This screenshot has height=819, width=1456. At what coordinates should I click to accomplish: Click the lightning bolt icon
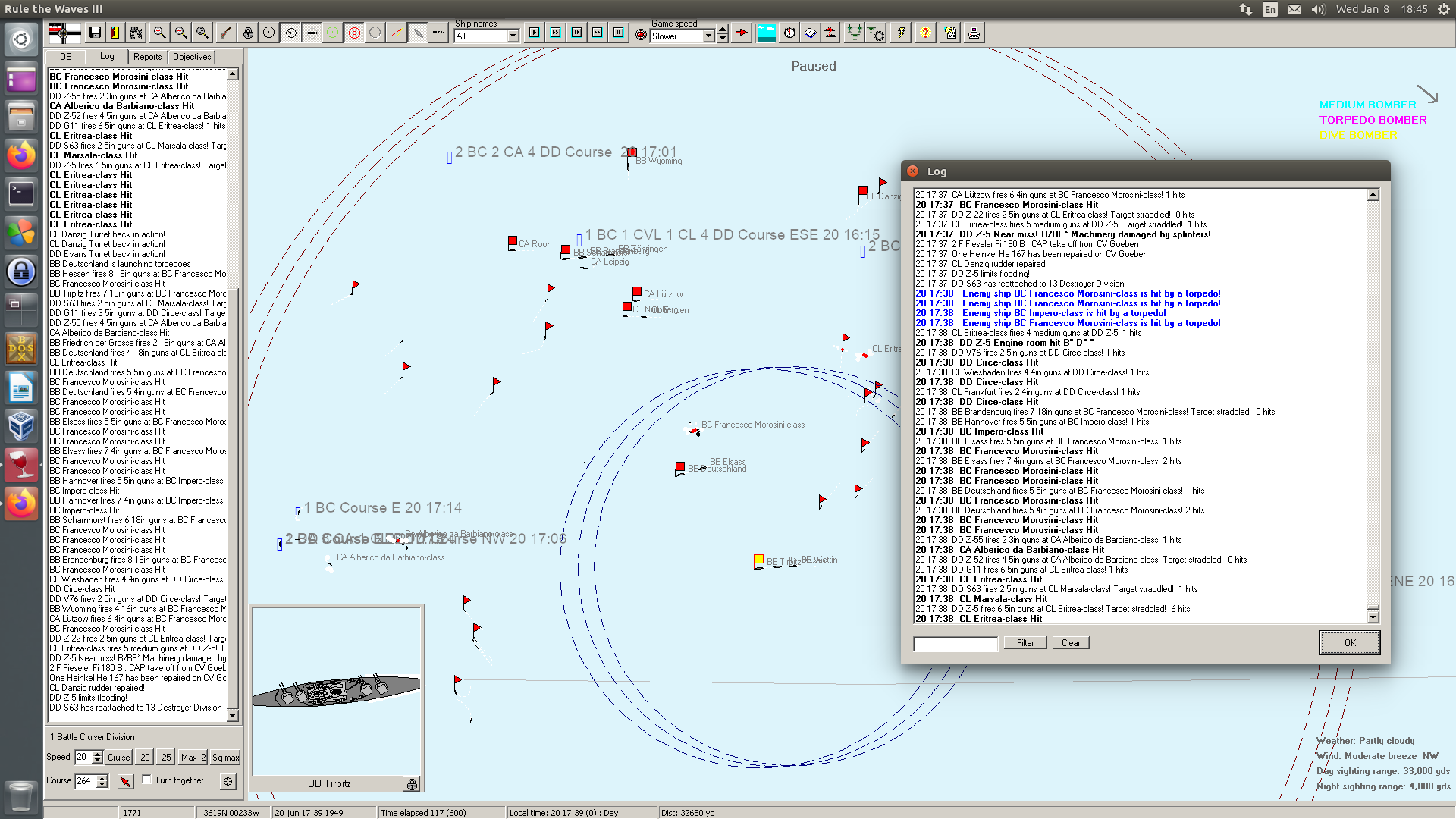click(x=901, y=33)
